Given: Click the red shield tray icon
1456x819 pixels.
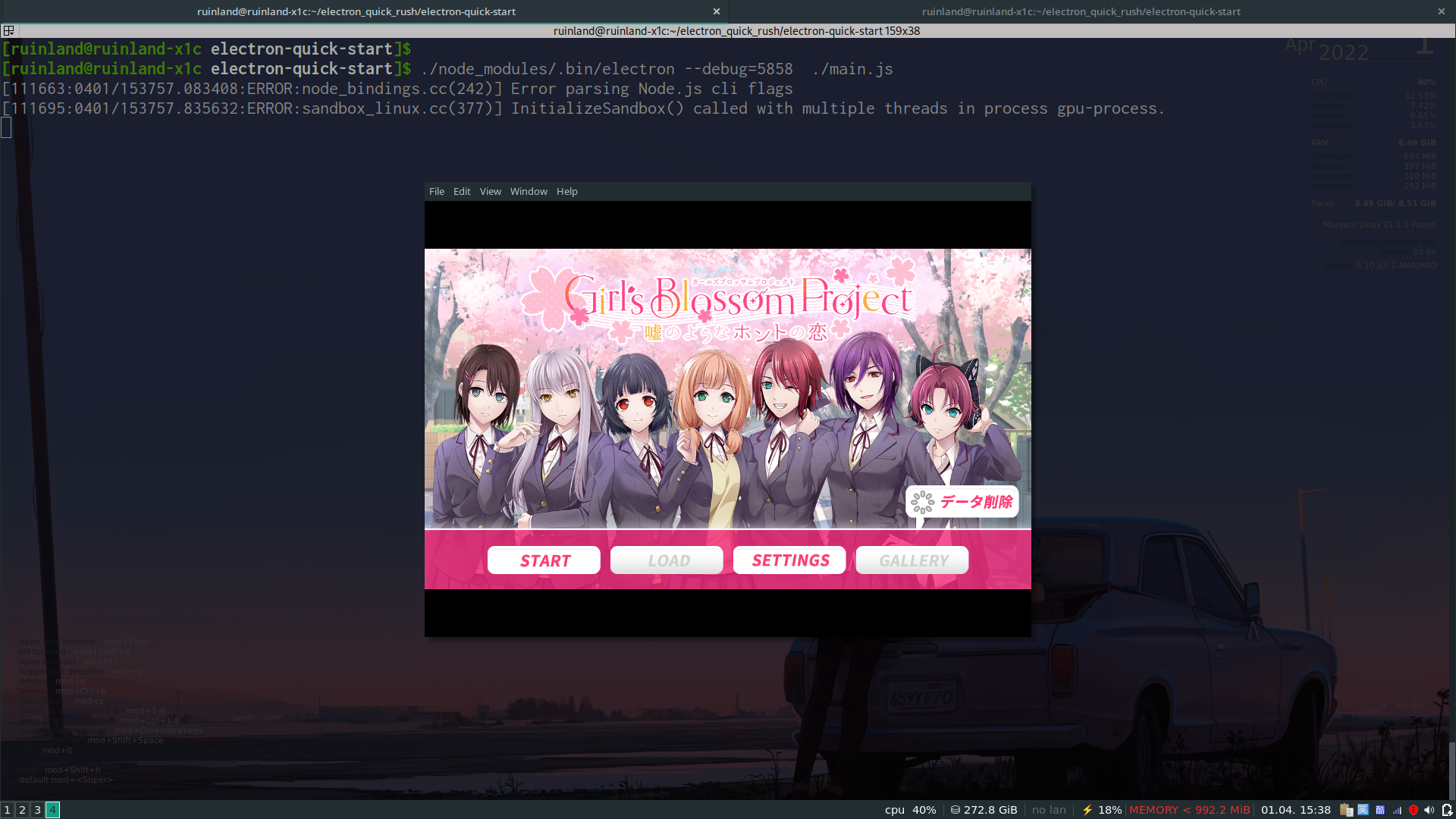Looking at the screenshot, I should point(1414,810).
